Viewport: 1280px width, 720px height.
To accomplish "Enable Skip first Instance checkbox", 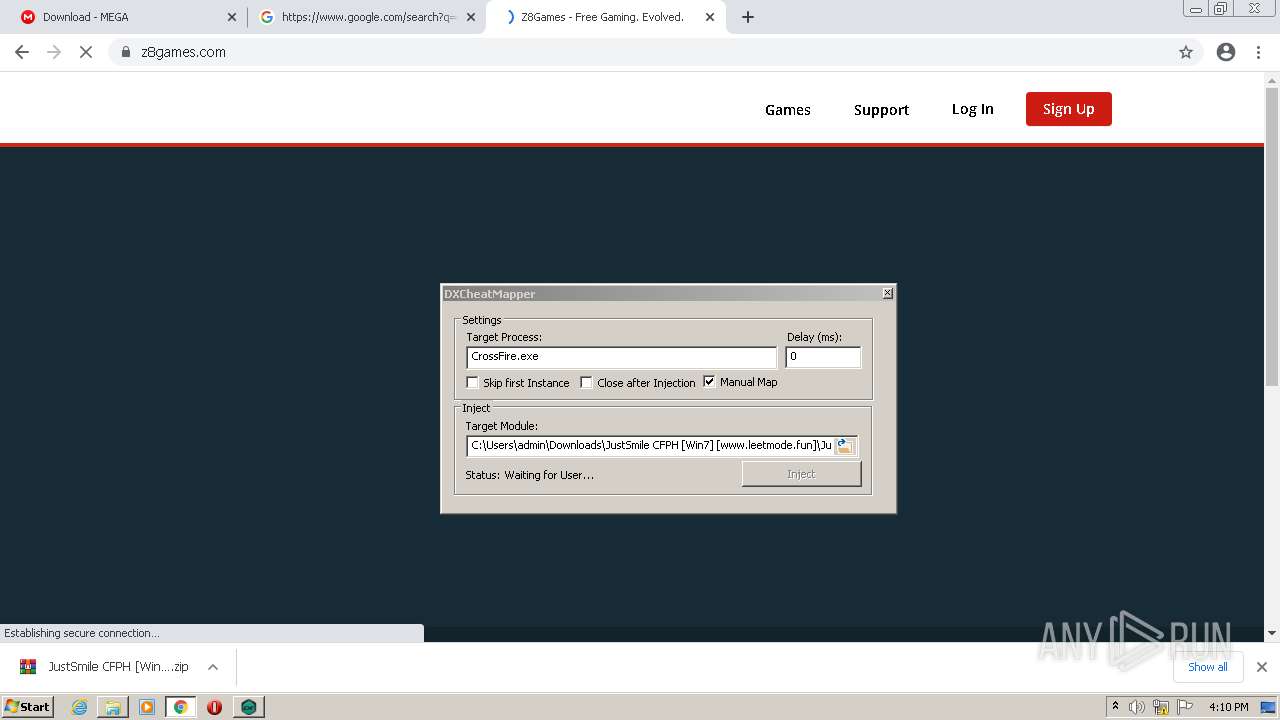I will pos(473,382).
